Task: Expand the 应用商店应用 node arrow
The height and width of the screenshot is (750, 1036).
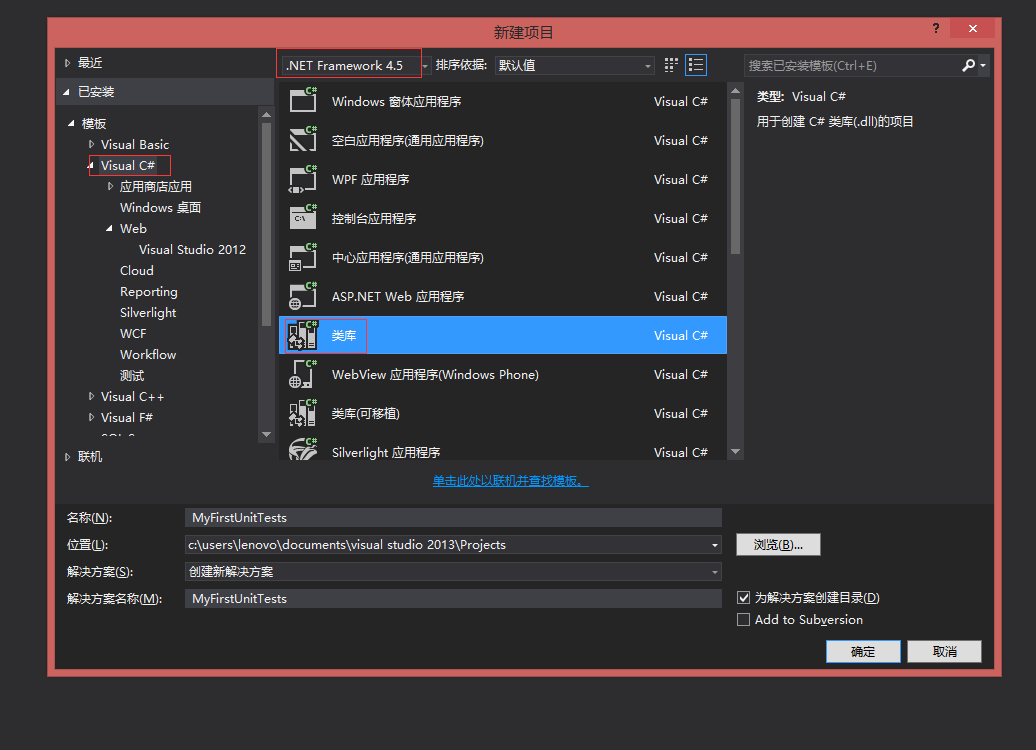Action: tap(110, 186)
